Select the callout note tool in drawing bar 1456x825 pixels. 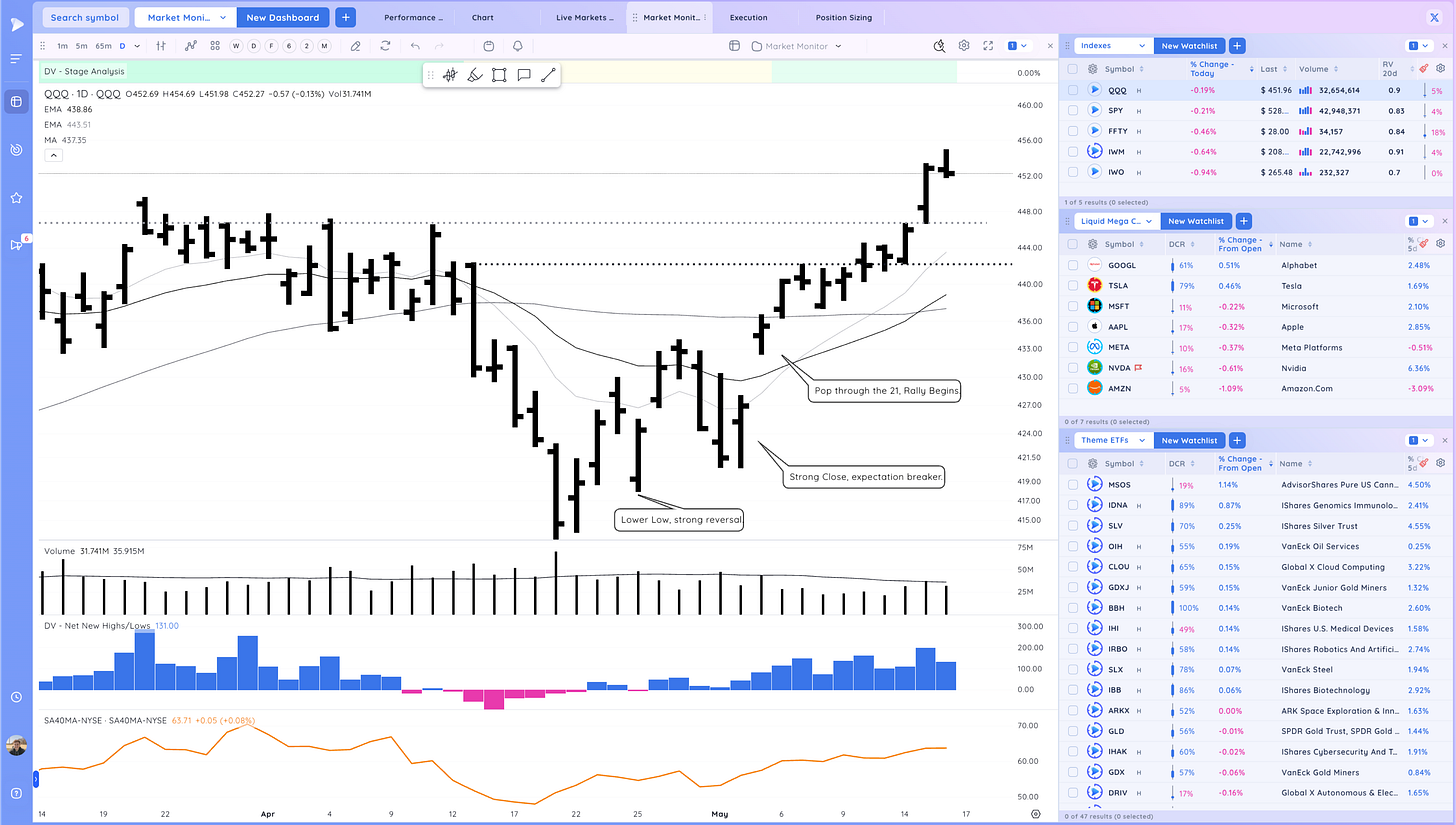pos(523,75)
